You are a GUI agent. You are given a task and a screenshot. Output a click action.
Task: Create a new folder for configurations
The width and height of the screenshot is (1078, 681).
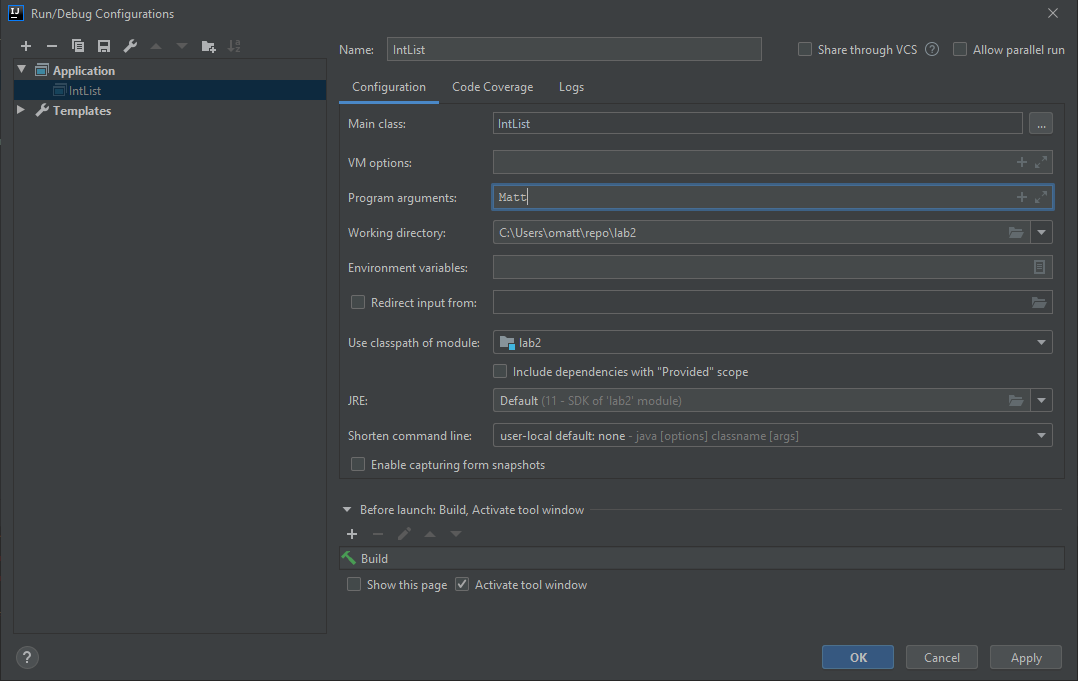(208, 45)
